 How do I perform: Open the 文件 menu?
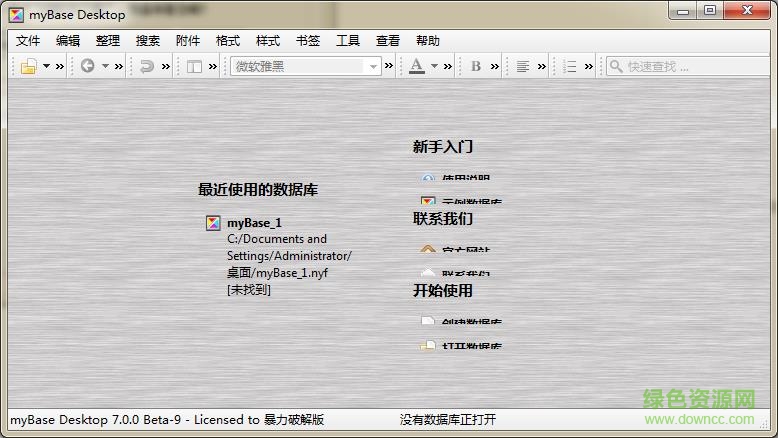28,41
